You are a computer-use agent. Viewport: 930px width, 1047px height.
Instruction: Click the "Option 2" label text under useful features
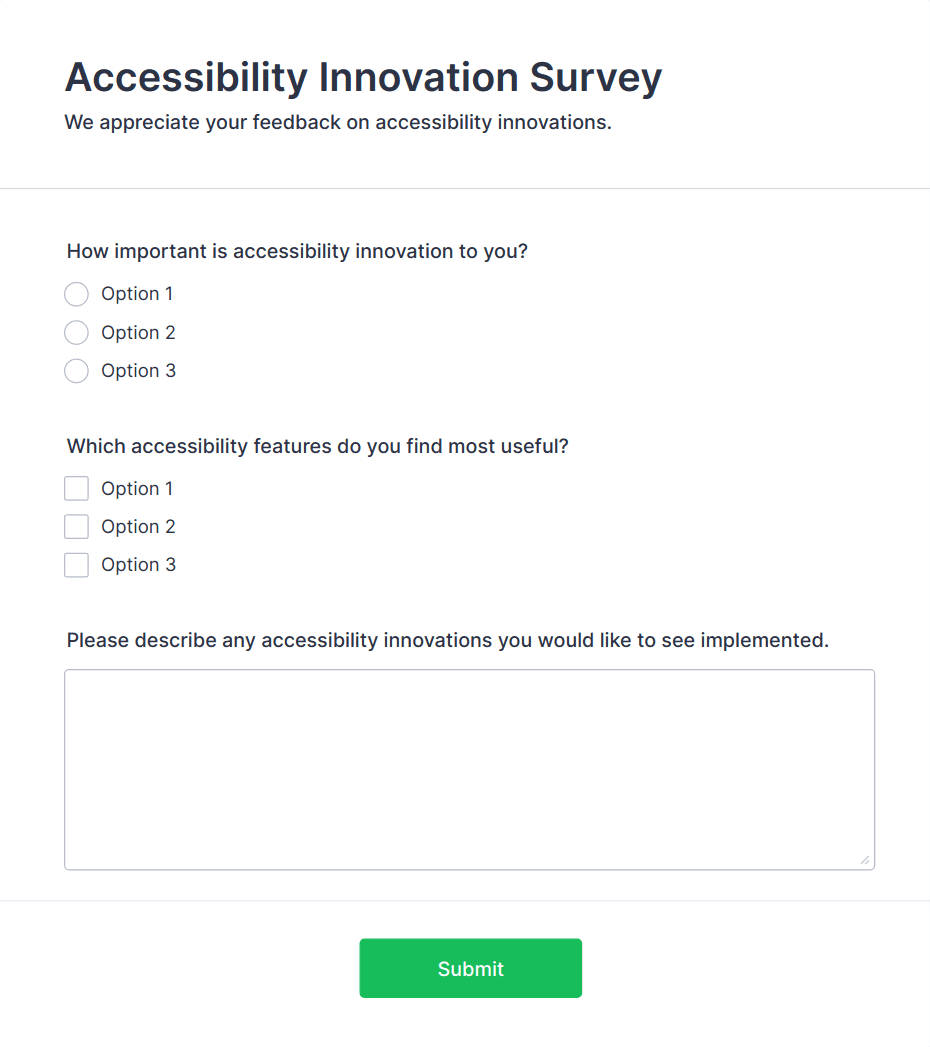(138, 527)
